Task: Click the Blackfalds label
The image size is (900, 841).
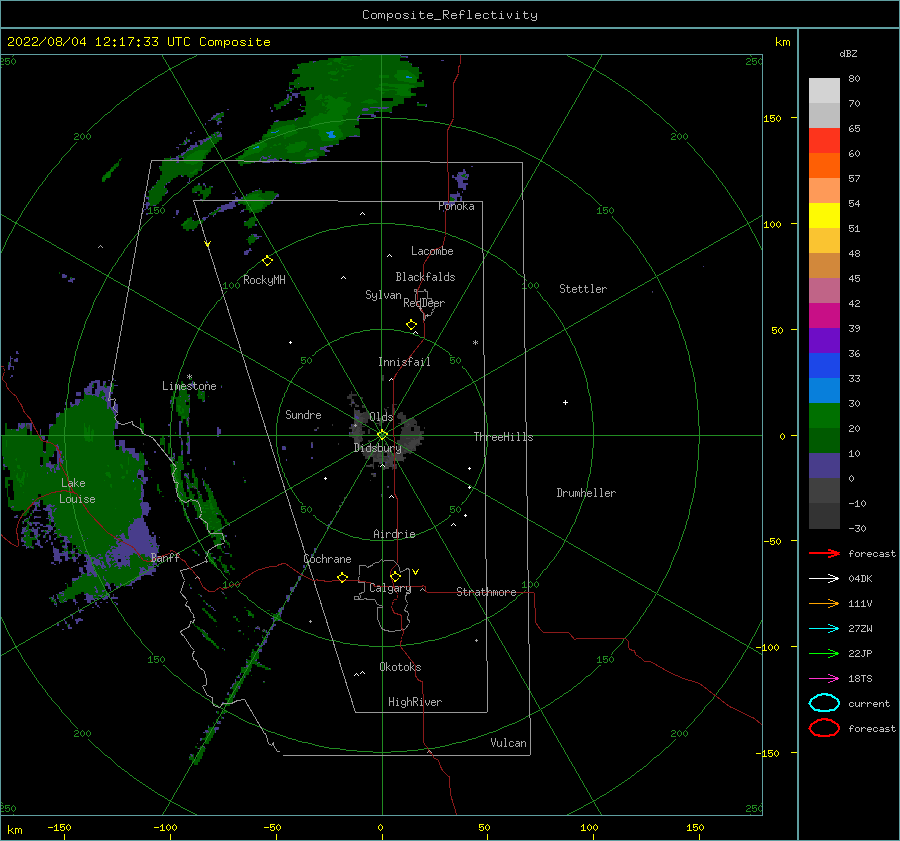Action: click(x=425, y=277)
